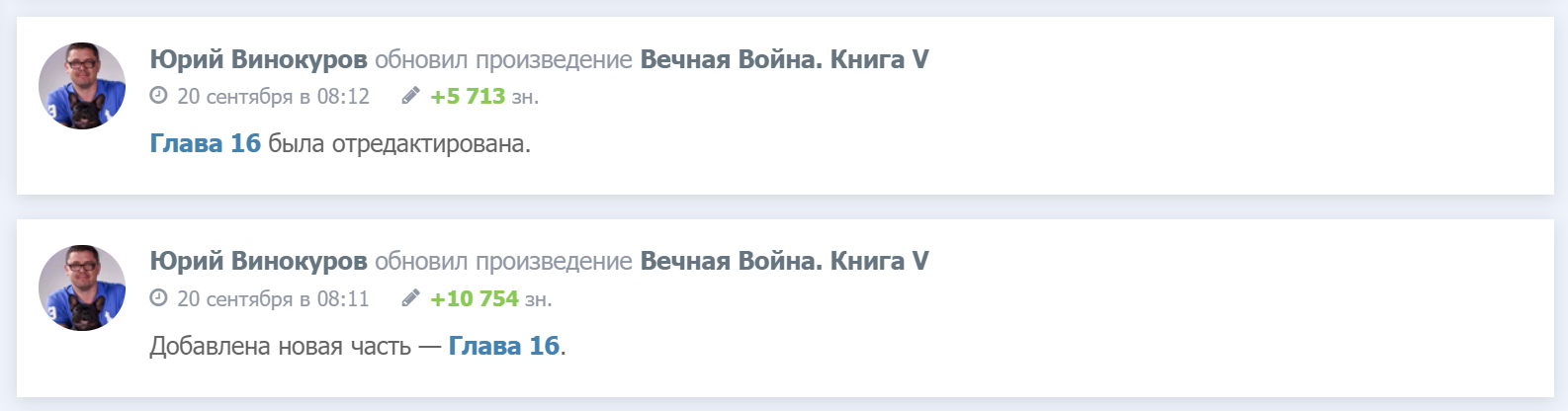Screen dimensions: 1568x411
Task: Click the clock icon beside the 08:11 timestamp
Action: [x=158, y=298]
